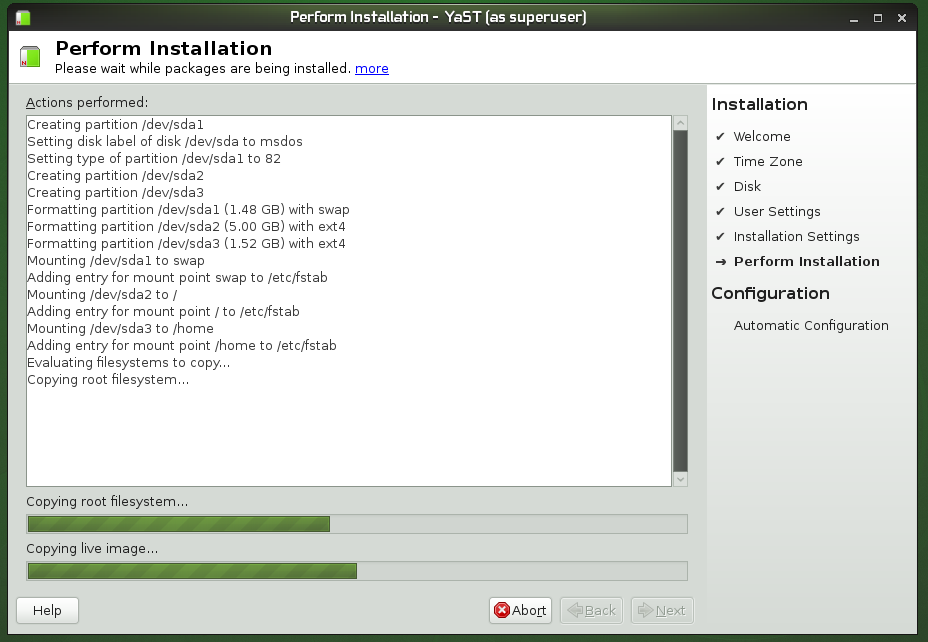Click the 'Copying live image' progress bar

point(357,571)
